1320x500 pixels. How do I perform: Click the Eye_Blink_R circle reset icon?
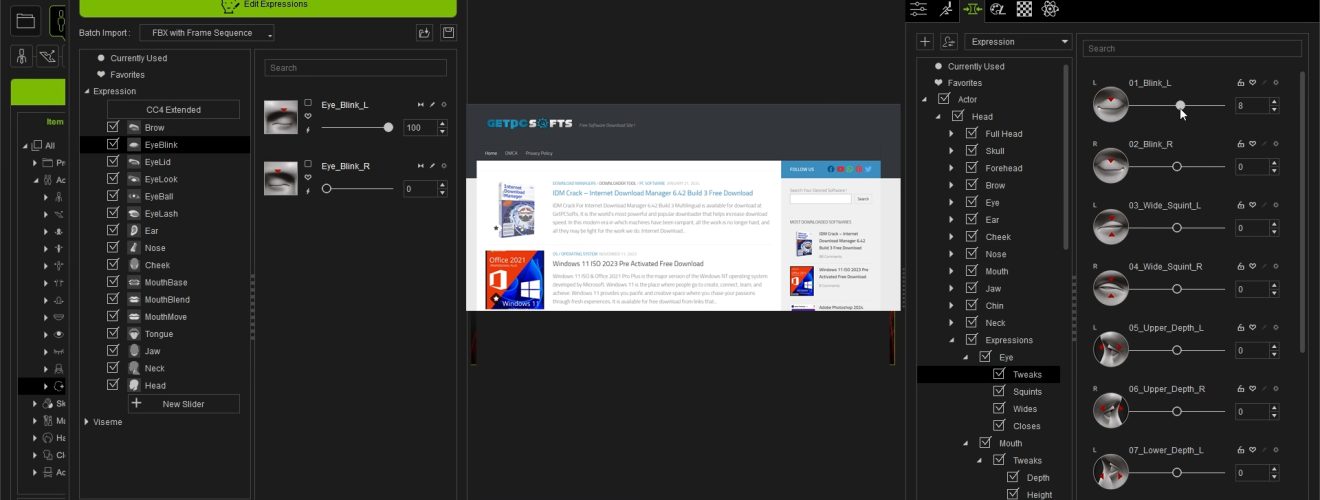pyautogui.click(x=444, y=166)
